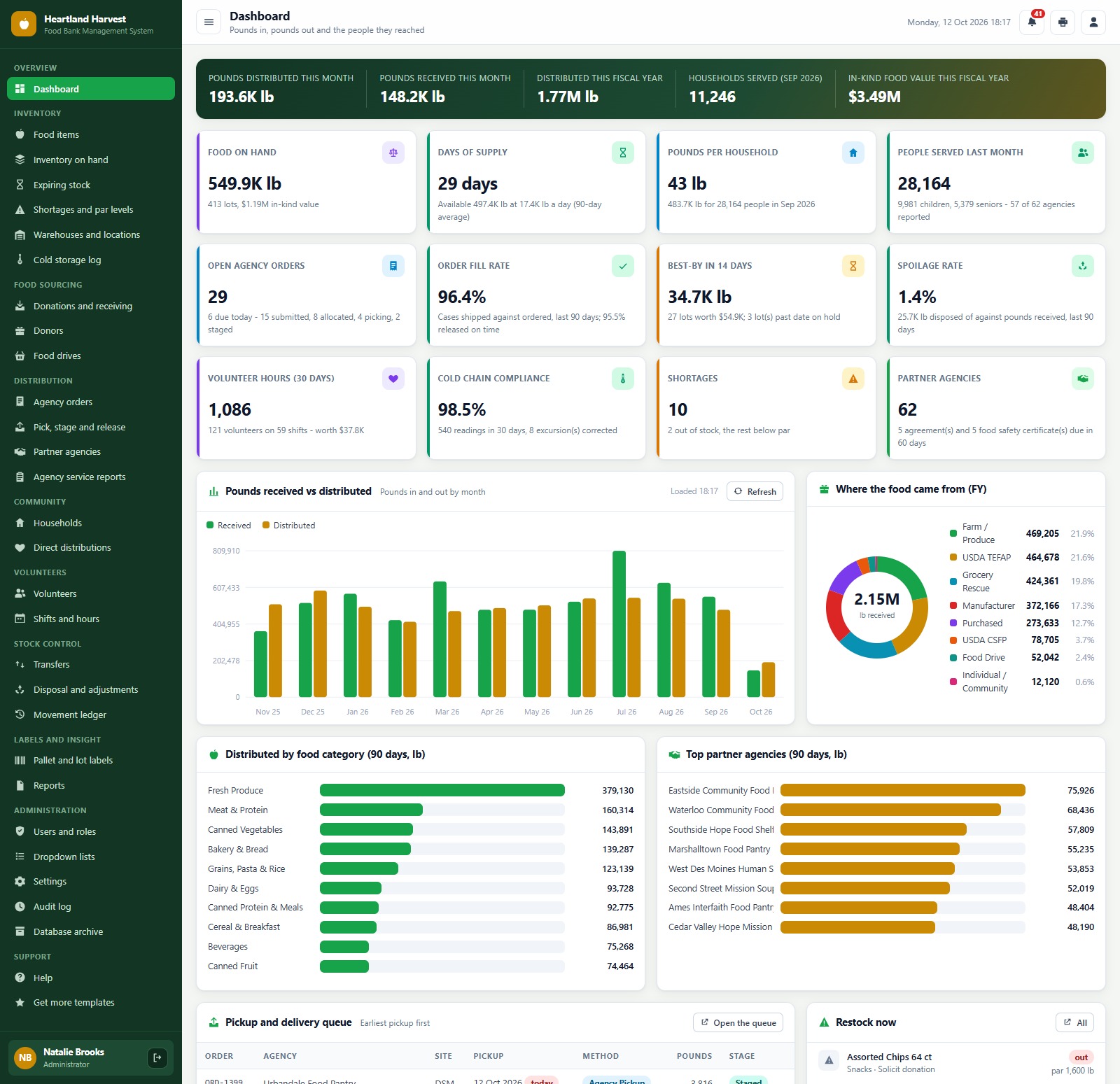Image resolution: width=1120 pixels, height=1084 pixels.
Task: Click the print icon in the header
Action: (1063, 22)
